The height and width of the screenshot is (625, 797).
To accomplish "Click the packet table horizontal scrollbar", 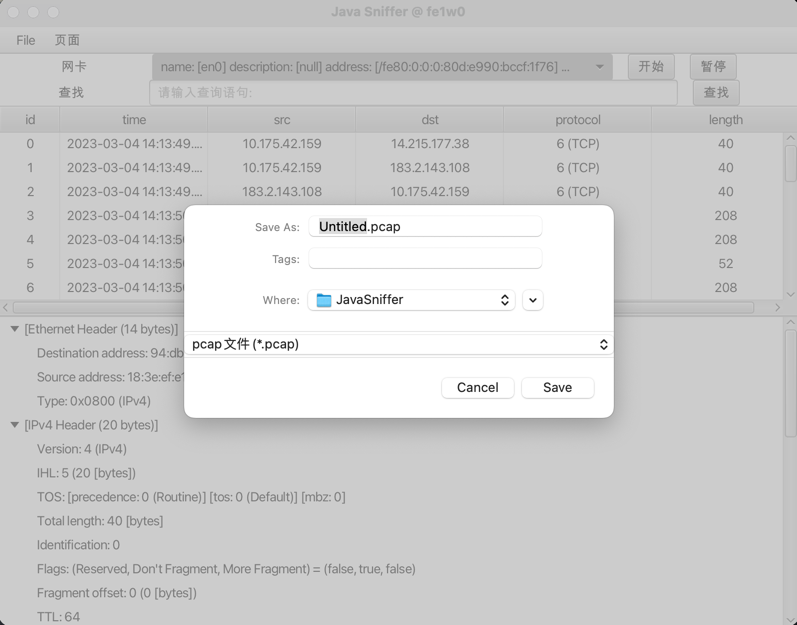I will 383,307.
